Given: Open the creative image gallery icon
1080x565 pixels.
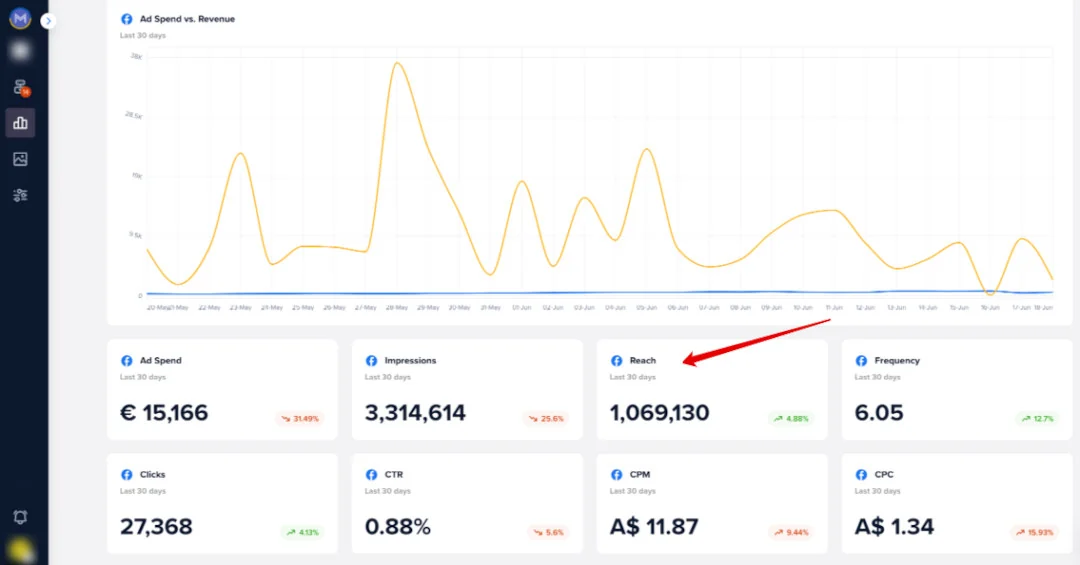Looking at the screenshot, I should [x=21, y=159].
